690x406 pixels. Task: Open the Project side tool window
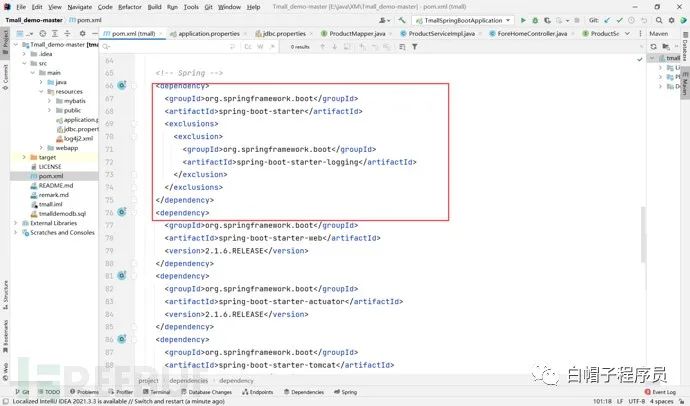pyautogui.click(x=5, y=42)
